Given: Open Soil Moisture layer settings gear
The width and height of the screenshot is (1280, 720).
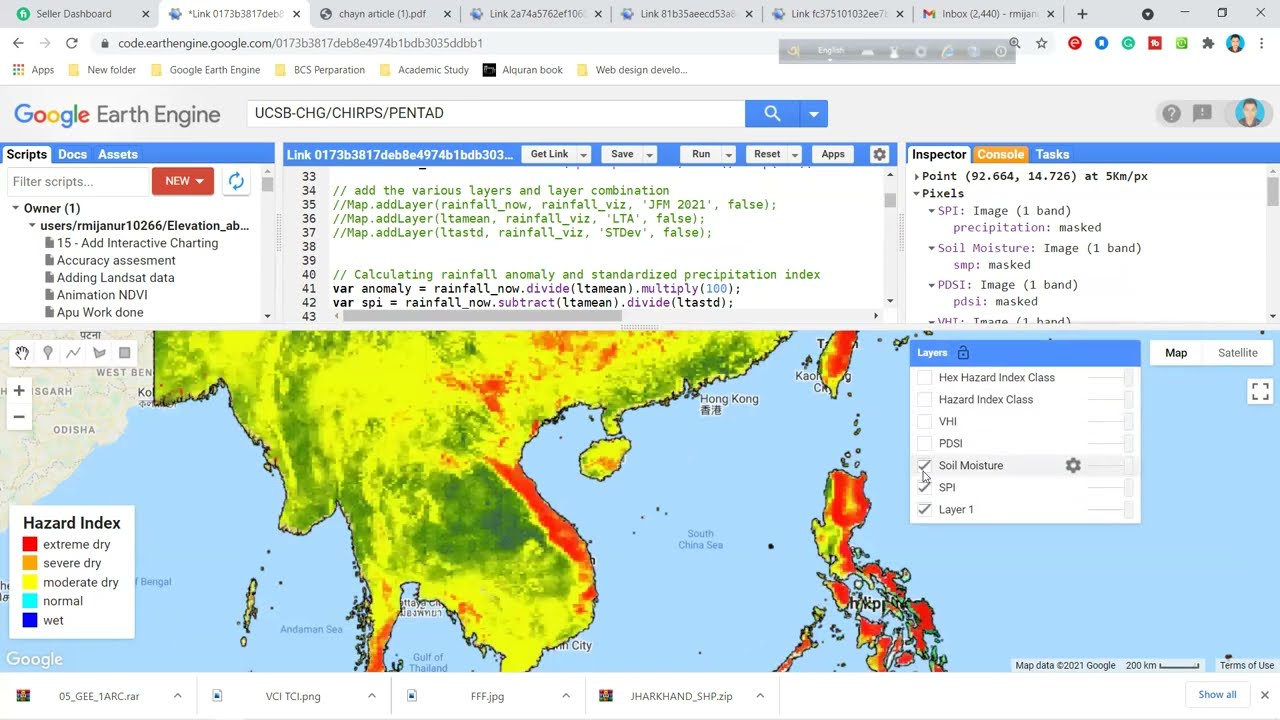Looking at the screenshot, I should tap(1073, 466).
